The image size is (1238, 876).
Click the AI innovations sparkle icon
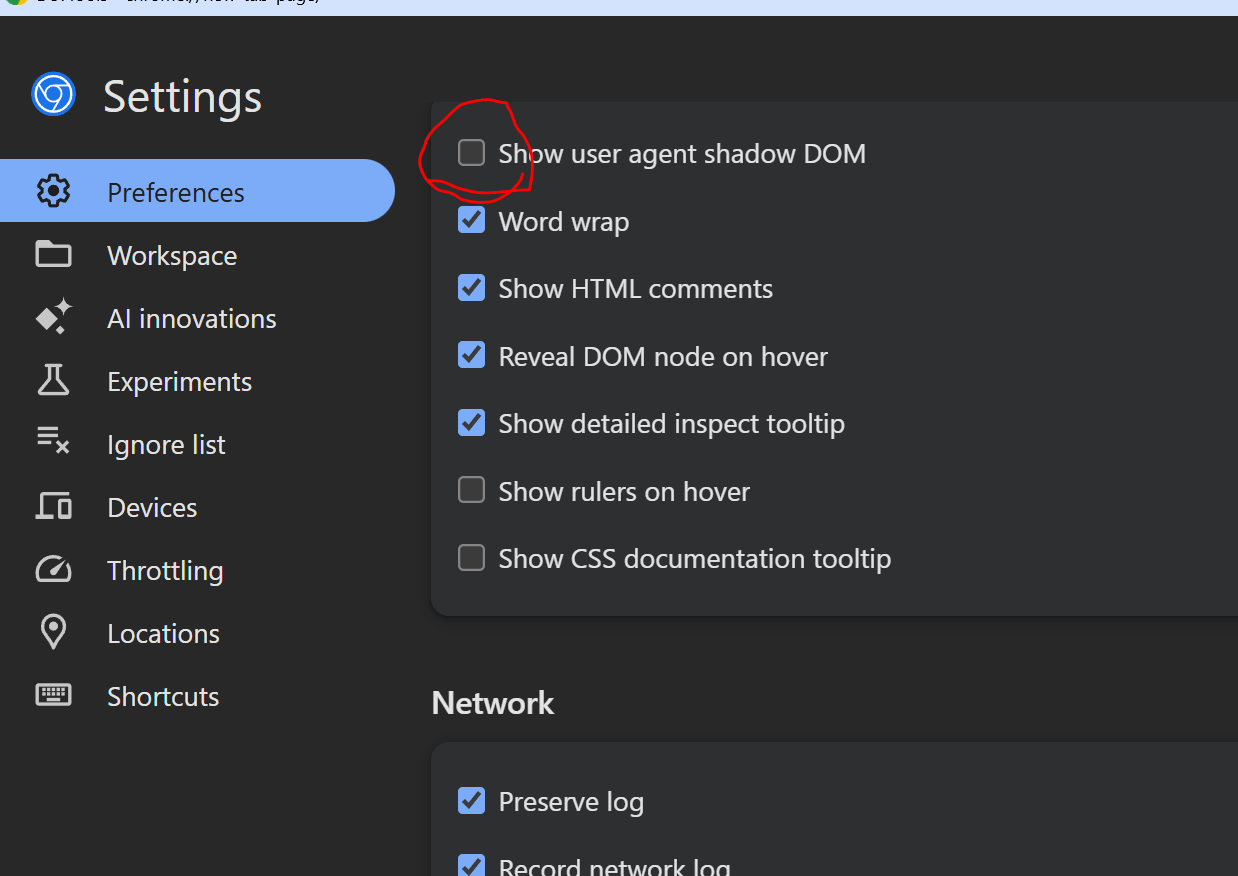(53, 317)
